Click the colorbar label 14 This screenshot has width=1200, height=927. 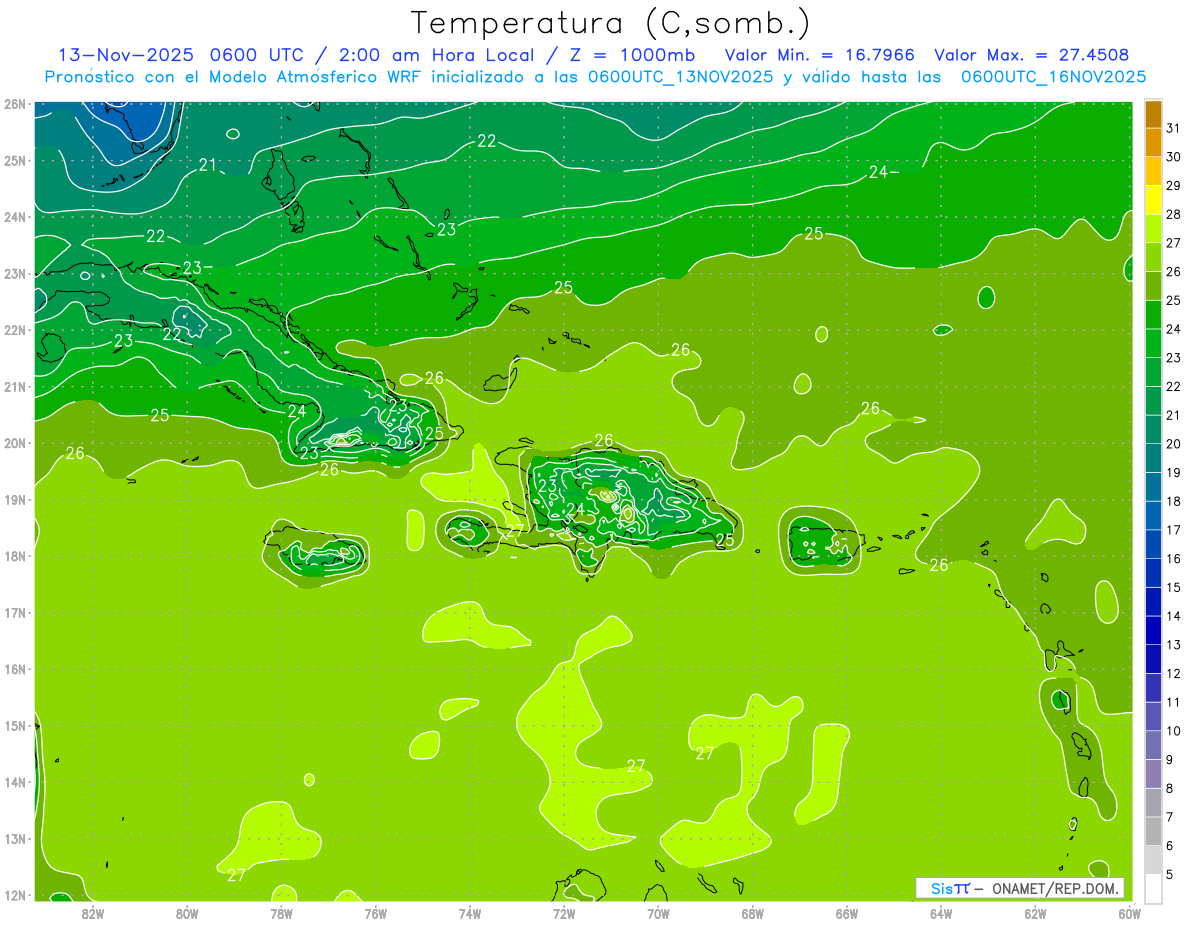(x=1174, y=616)
